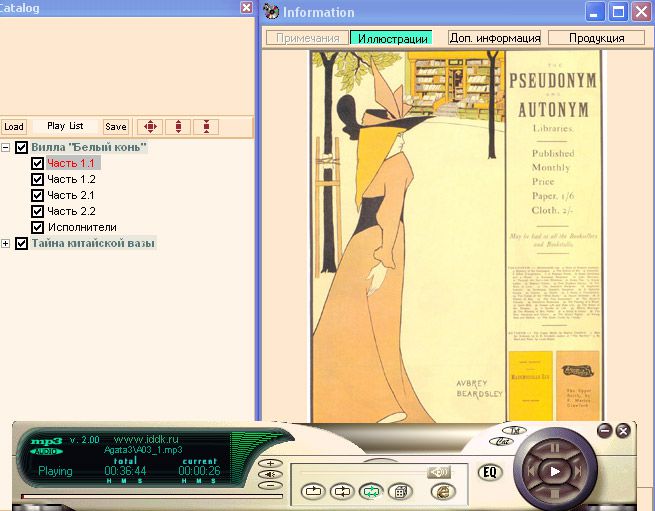The image size is (655, 511).
Task: Toggle the Исполнители checkbox
Action: 38,227
